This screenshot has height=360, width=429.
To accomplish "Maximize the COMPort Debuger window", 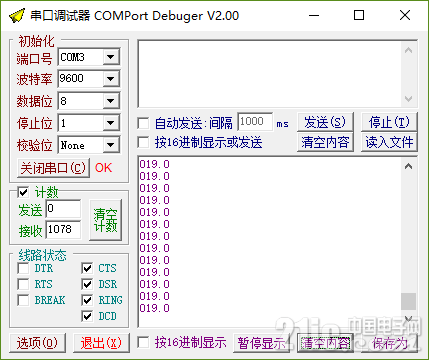I will (x=359, y=15).
